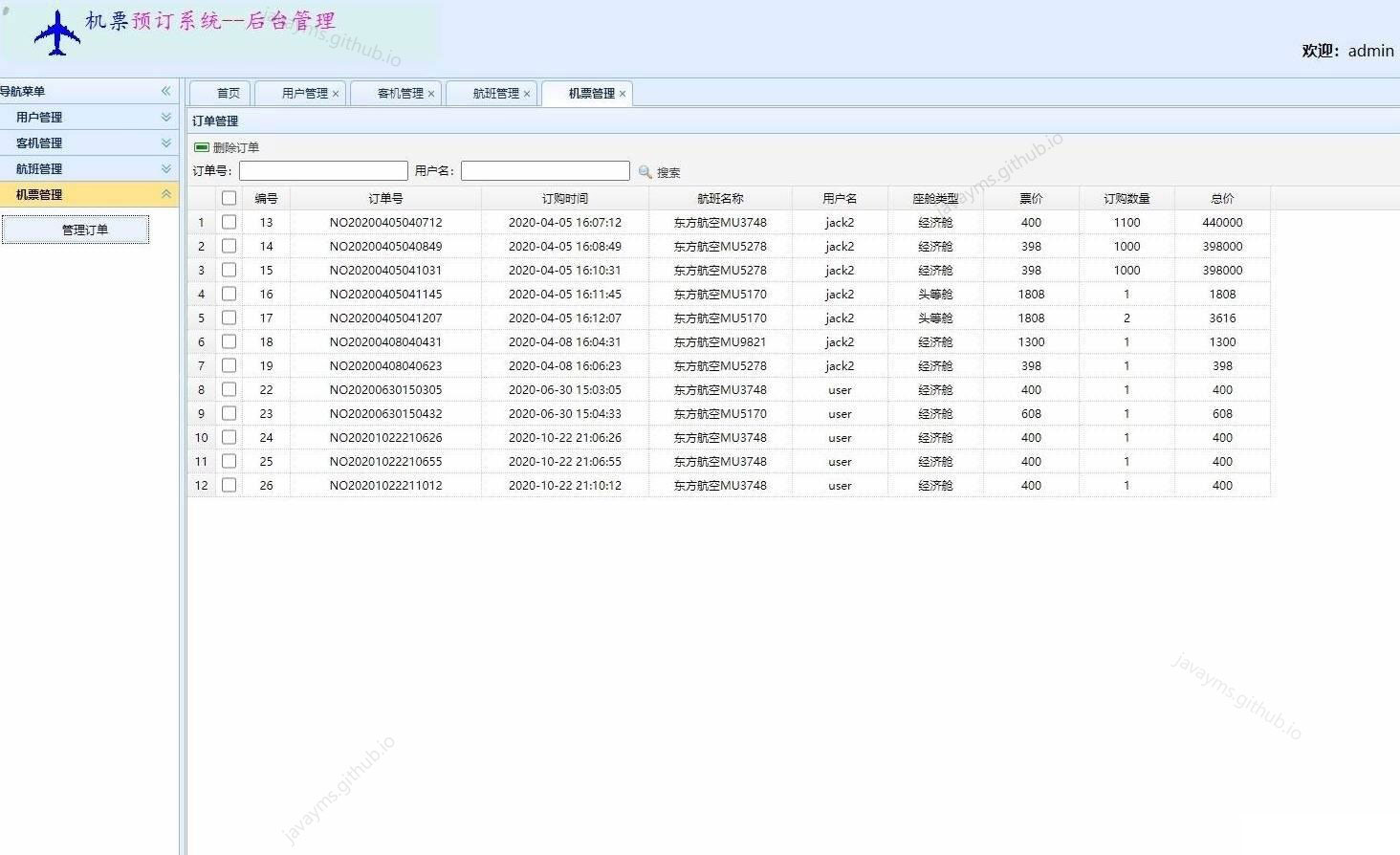Check order NO20200405041207 row checkbox
The width and height of the screenshot is (1400, 855).
[x=229, y=318]
